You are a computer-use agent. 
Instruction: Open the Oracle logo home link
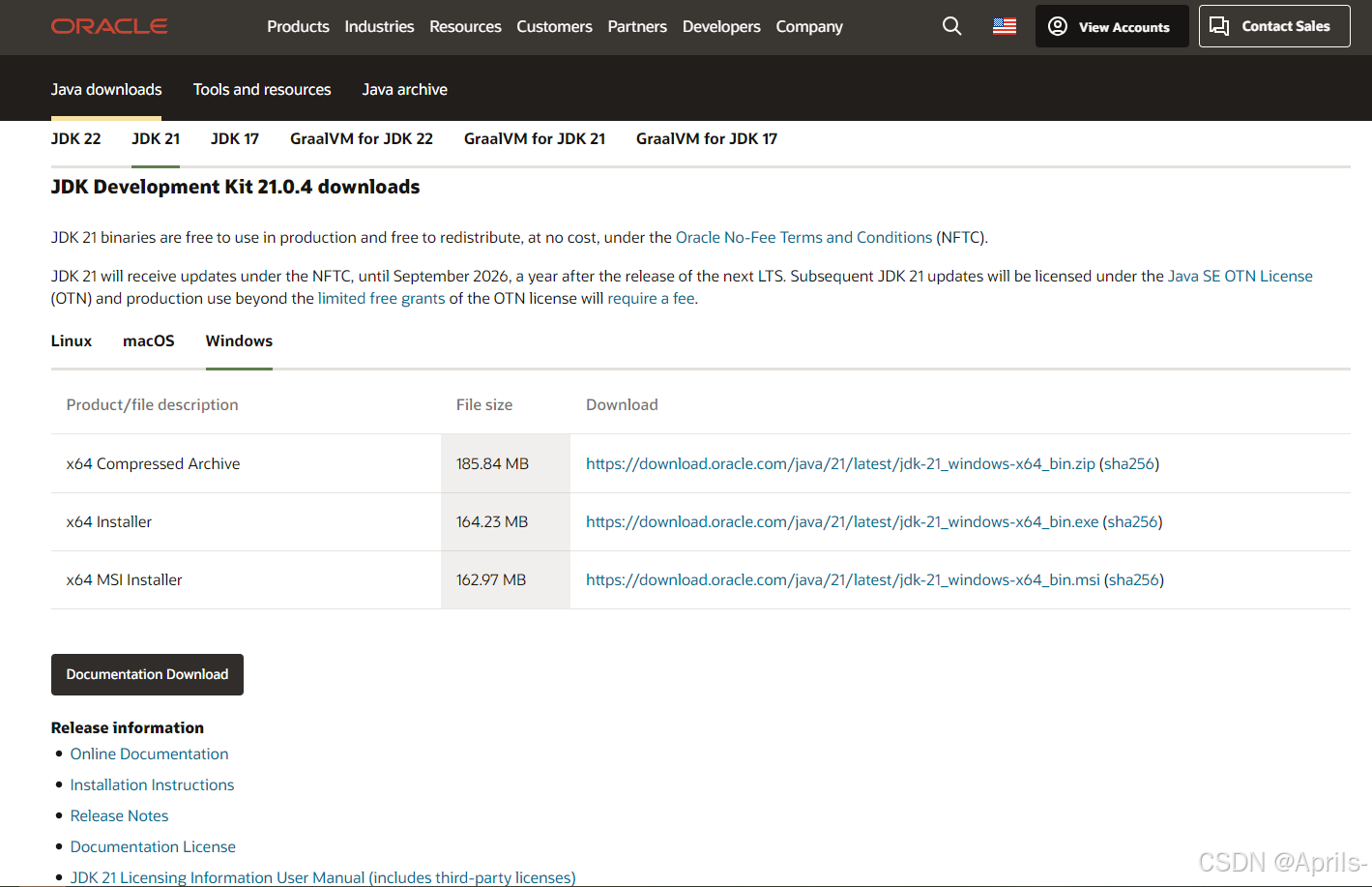pos(109,26)
